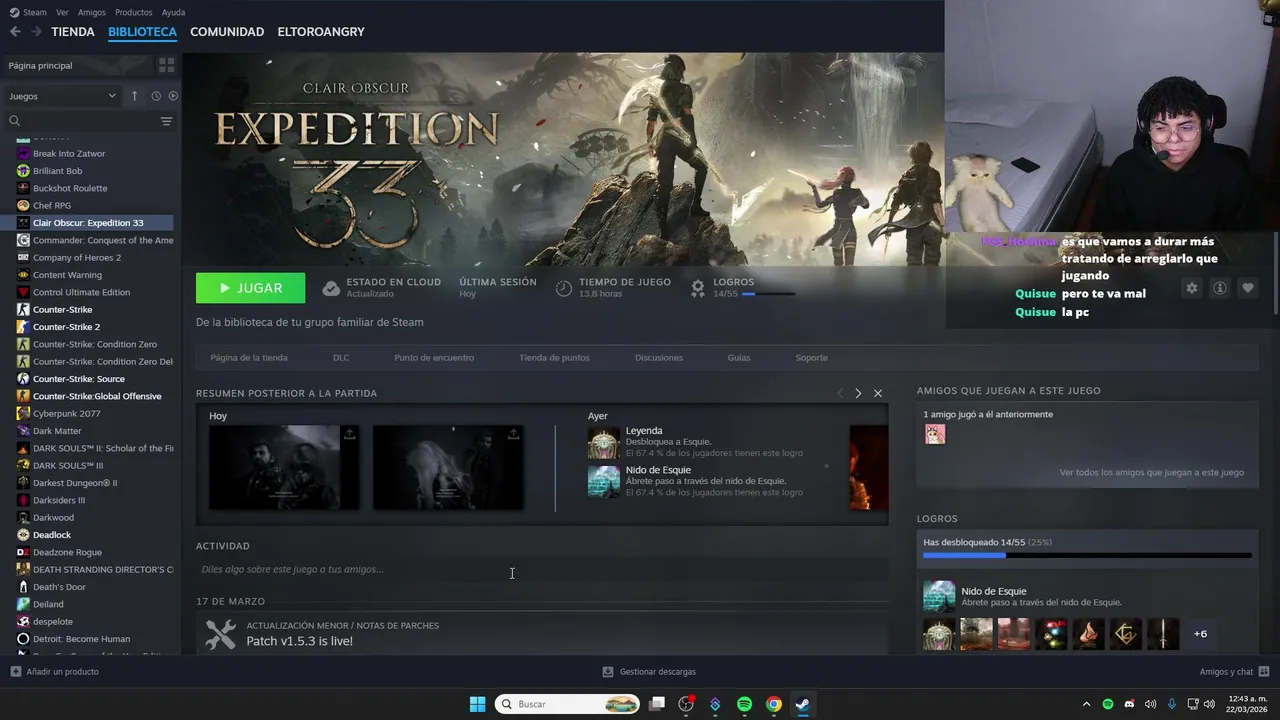Open the Amigos menu
Image resolution: width=1280 pixels, height=720 pixels.
point(92,12)
